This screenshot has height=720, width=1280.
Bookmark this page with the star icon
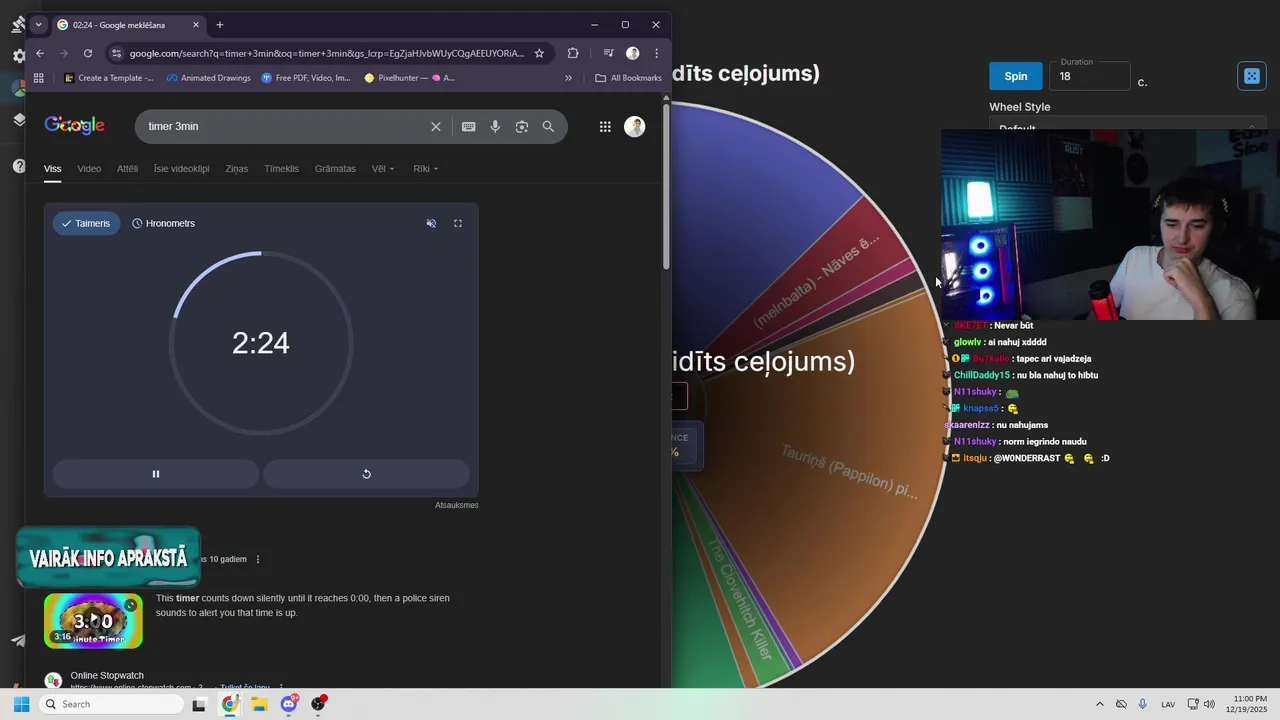click(x=539, y=53)
